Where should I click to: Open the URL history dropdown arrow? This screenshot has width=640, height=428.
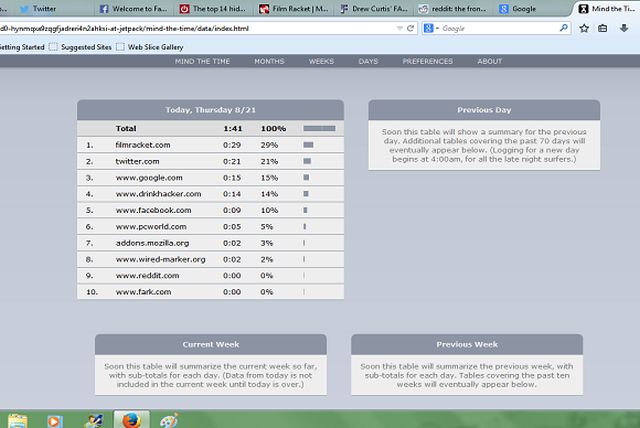400,28
